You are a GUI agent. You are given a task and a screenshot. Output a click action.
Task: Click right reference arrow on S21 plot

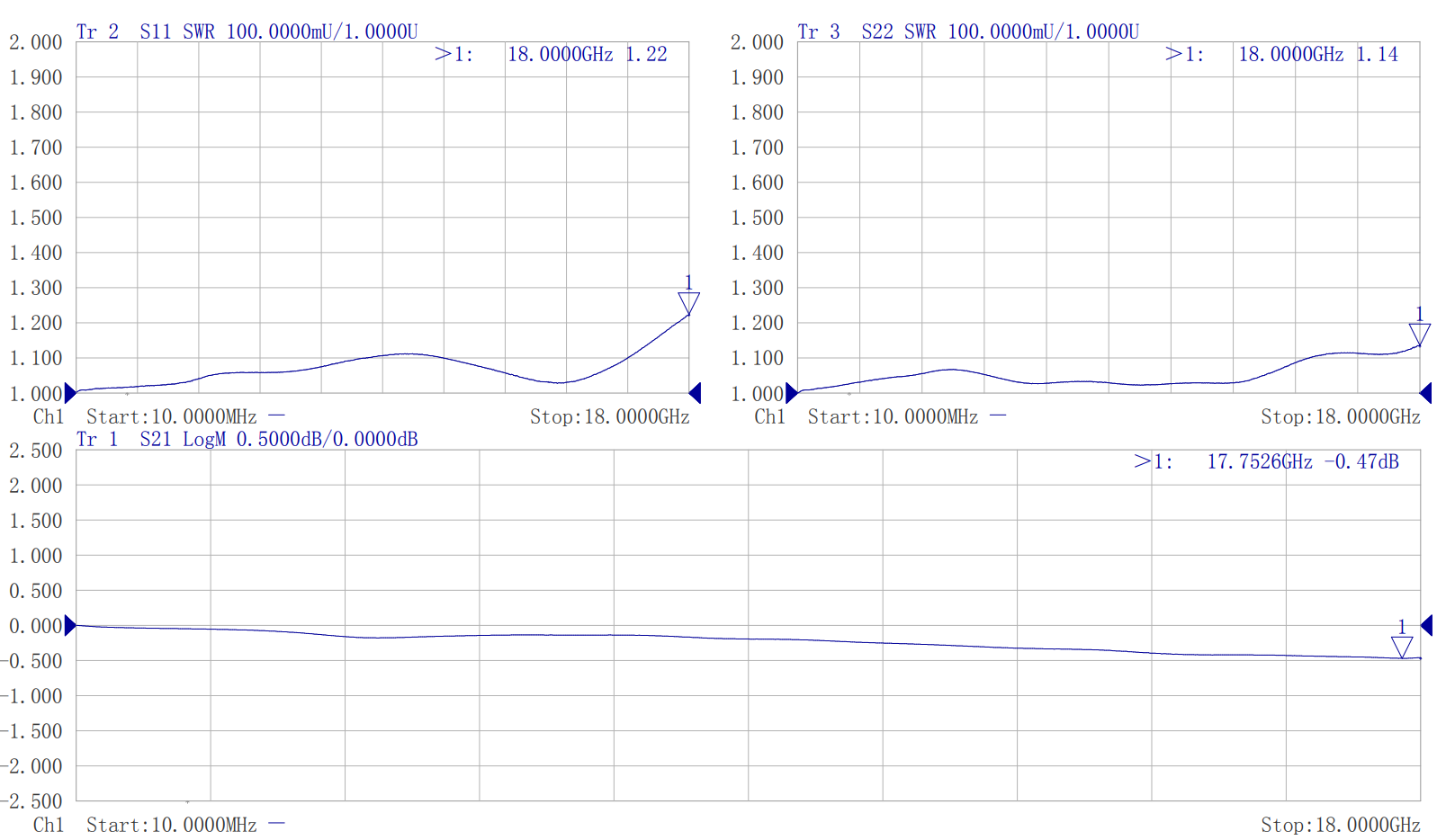click(1426, 625)
